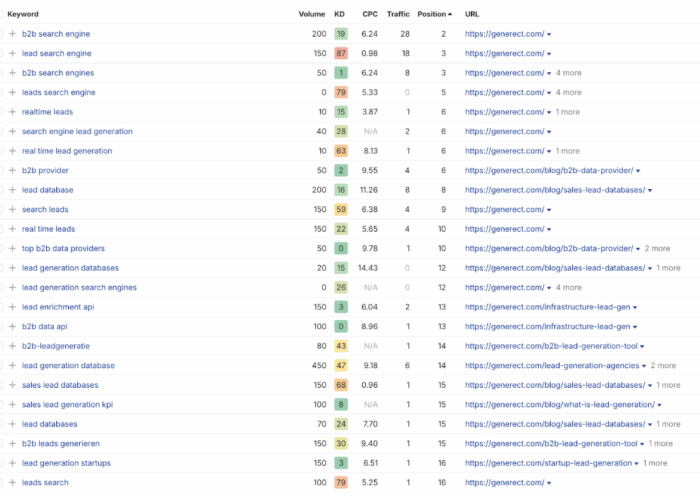
Task: Click the KD badge showing 68 for 'sales lead databases'
Action: coord(341,385)
